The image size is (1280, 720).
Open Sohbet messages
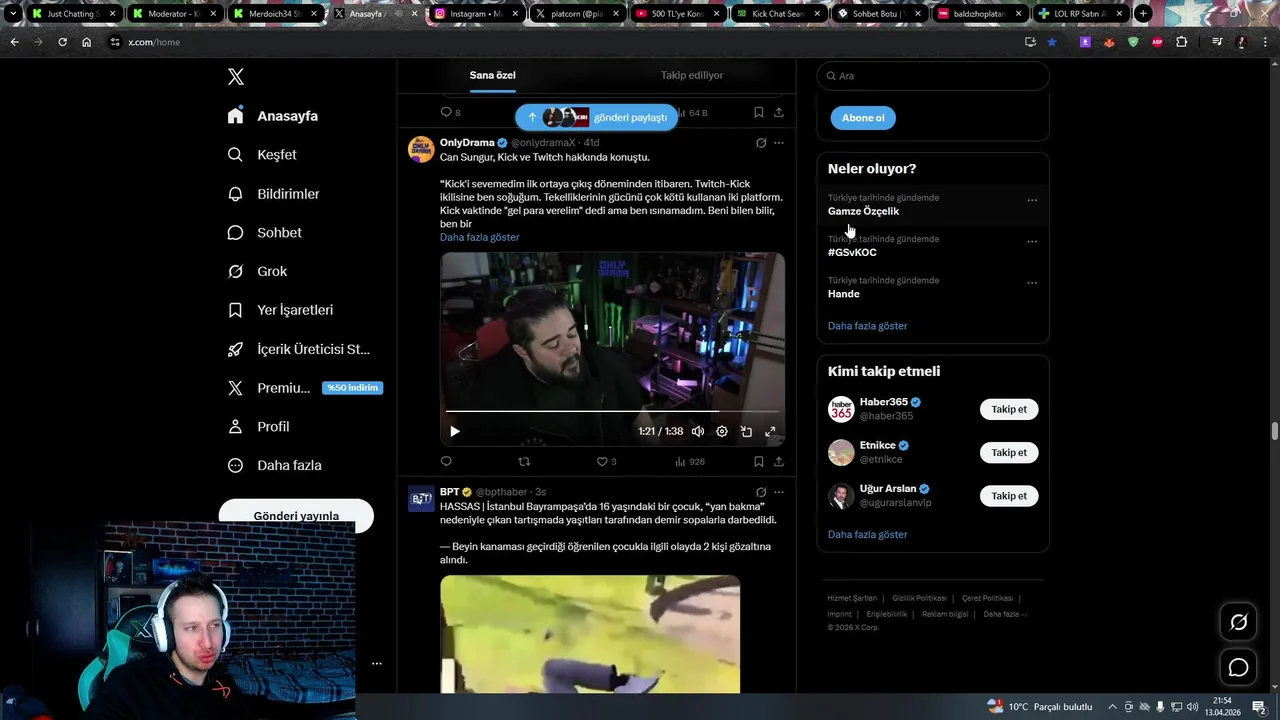[x=264, y=232]
